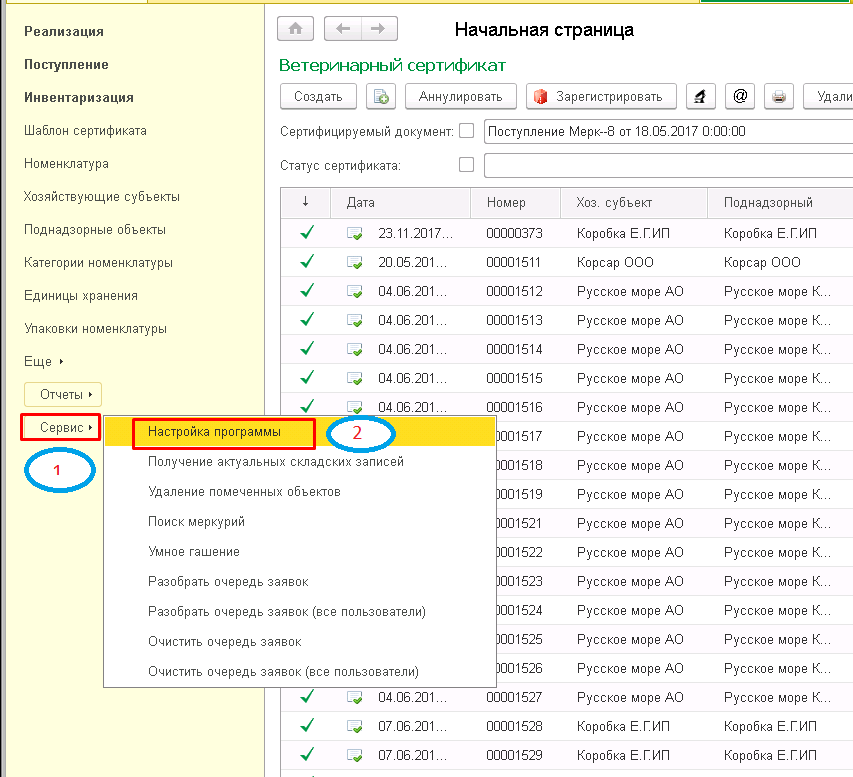Choose Настройка программы
853x777 pixels.
214,432
